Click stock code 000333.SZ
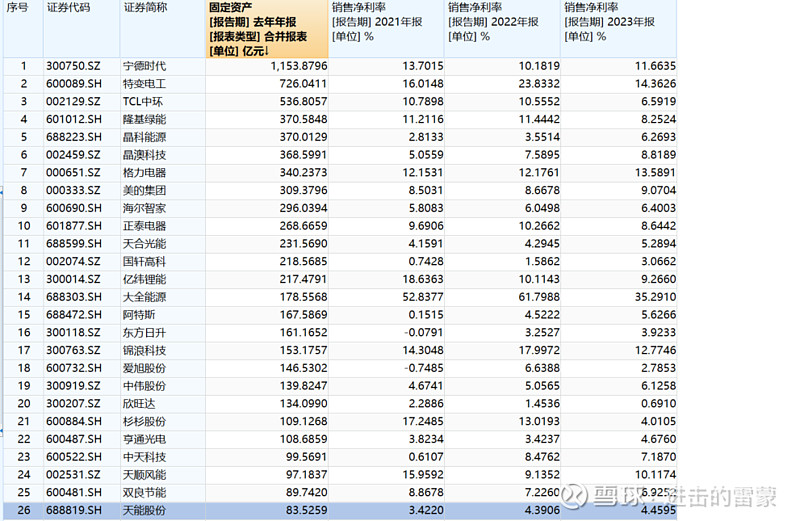 (x=73, y=190)
